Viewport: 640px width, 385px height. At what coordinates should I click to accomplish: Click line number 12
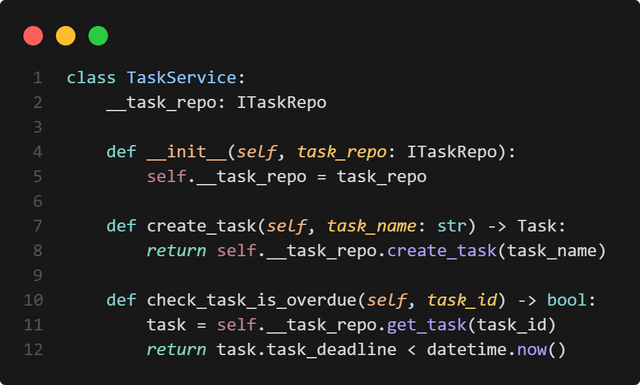[x=33, y=350]
